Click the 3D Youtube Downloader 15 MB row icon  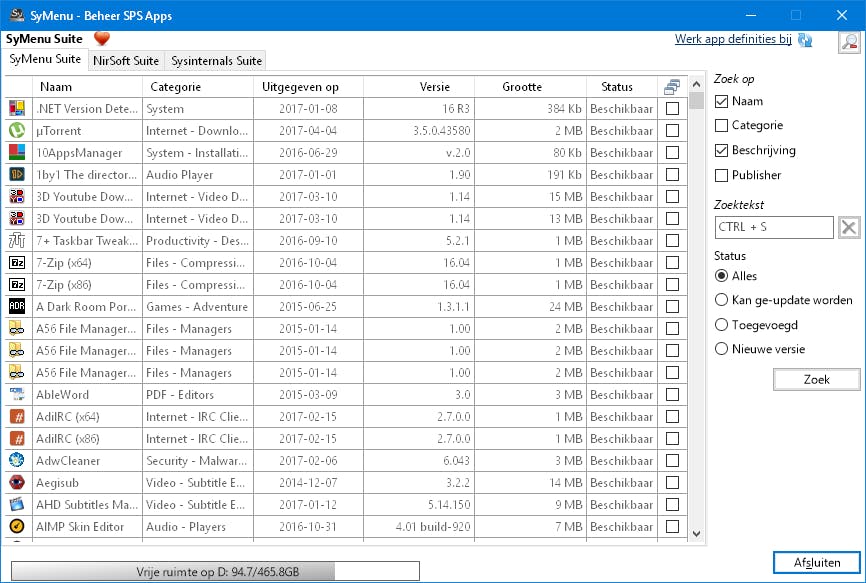[17, 197]
